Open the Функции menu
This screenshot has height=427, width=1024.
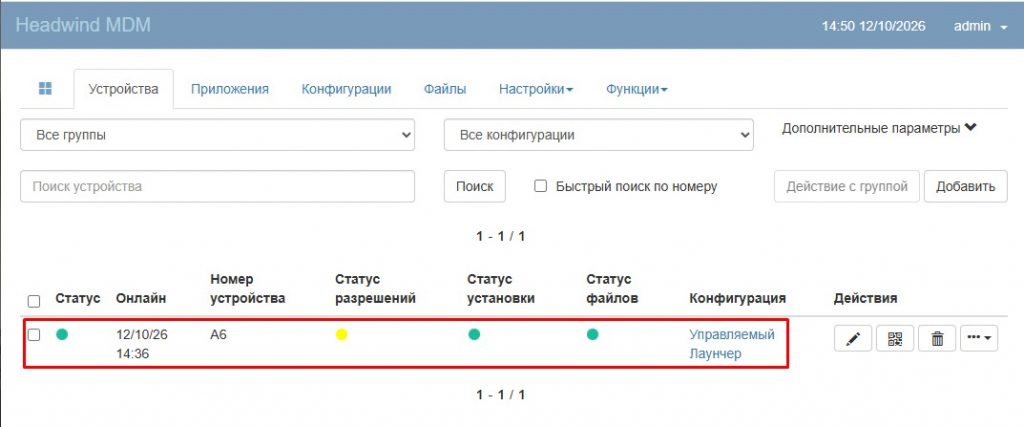click(x=637, y=89)
